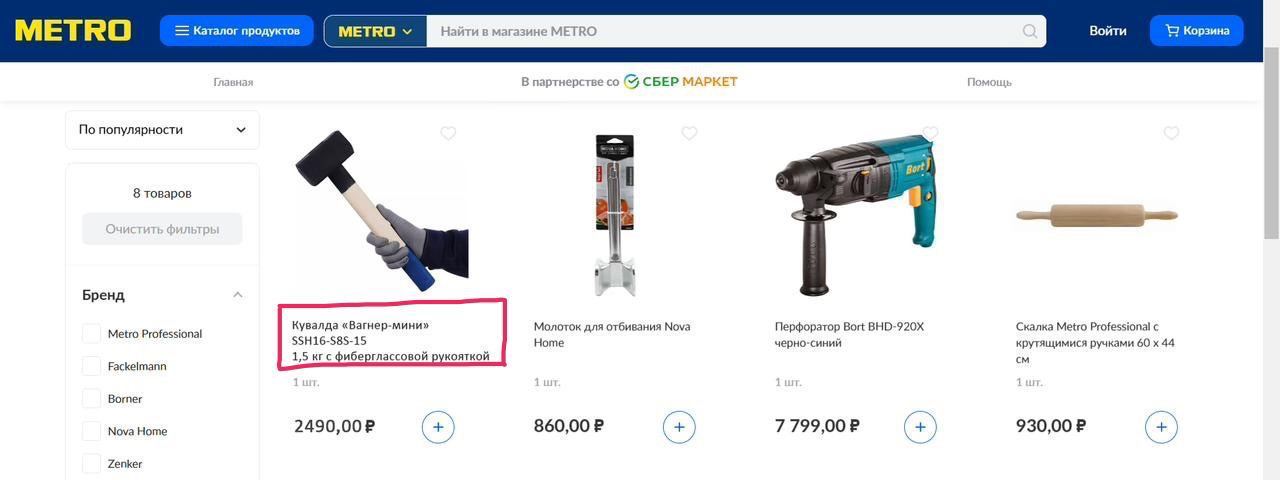Open the Корзина cart button
1280x480 pixels.
click(1197, 31)
